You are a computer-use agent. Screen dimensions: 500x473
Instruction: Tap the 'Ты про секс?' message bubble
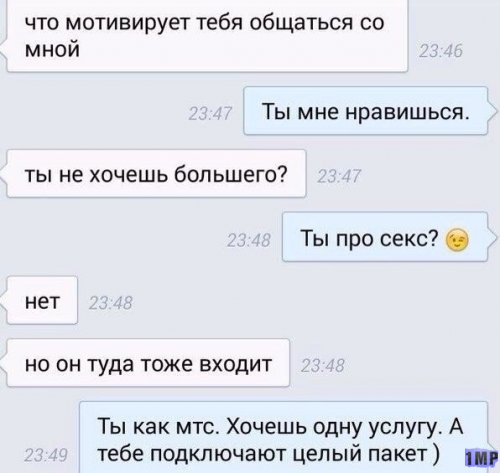pos(385,237)
